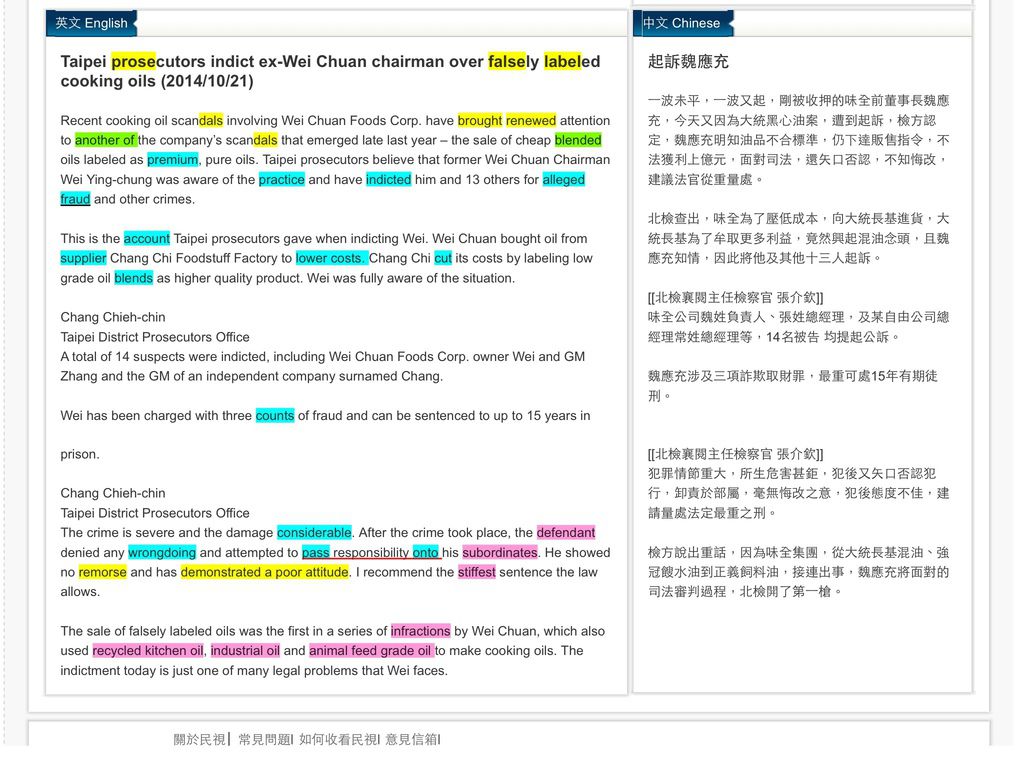Click the yellow-highlighted 'prose' in the headline

[x=133, y=61]
